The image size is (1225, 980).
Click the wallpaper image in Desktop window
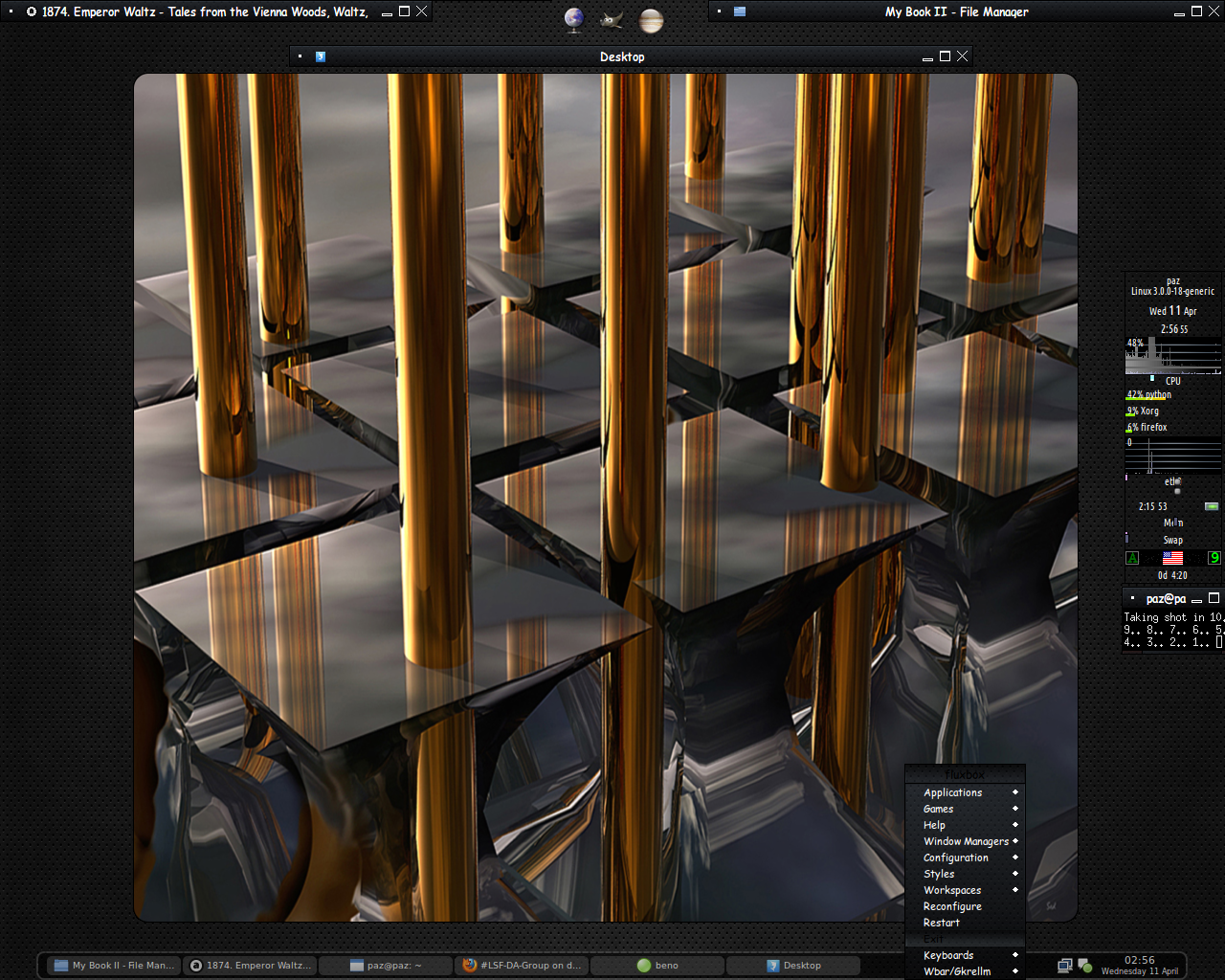click(606, 498)
